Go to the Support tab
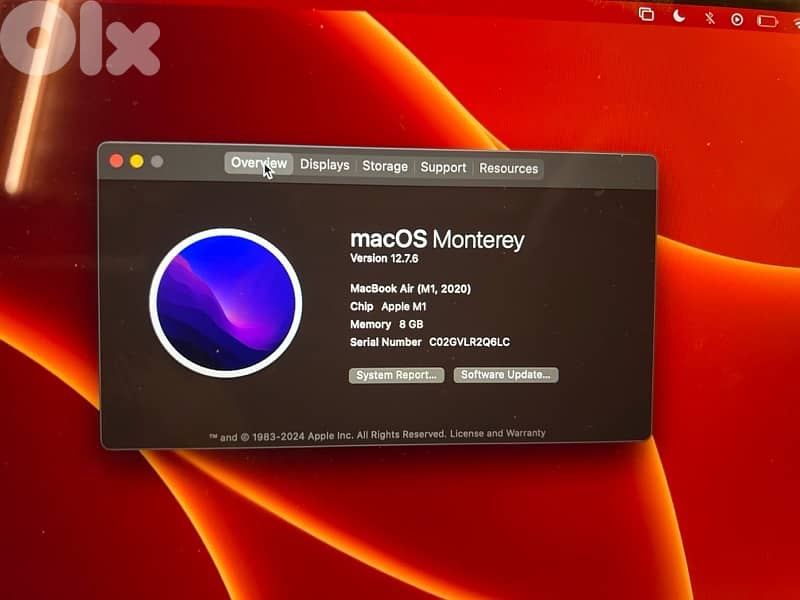The height and width of the screenshot is (600, 800). 443,167
